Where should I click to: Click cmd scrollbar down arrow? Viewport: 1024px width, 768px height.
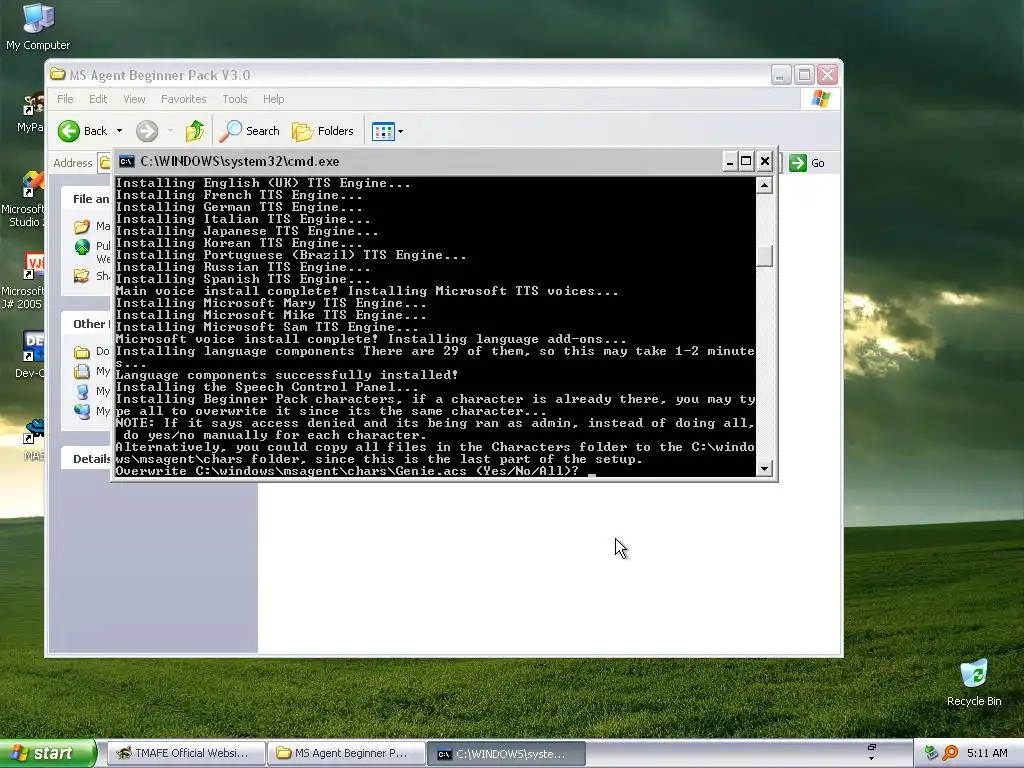pos(765,468)
